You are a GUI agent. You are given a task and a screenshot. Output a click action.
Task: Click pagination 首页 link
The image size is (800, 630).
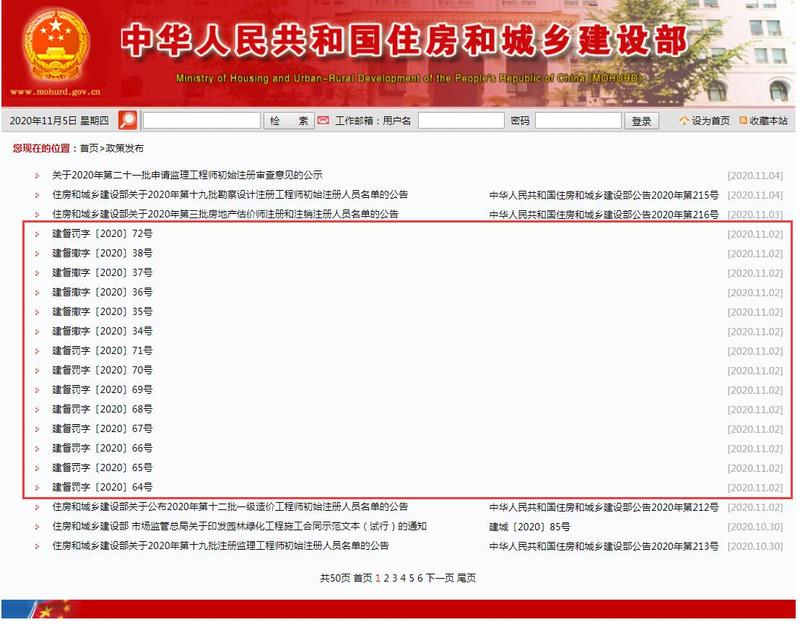pyautogui.click(x=363, y=578)
